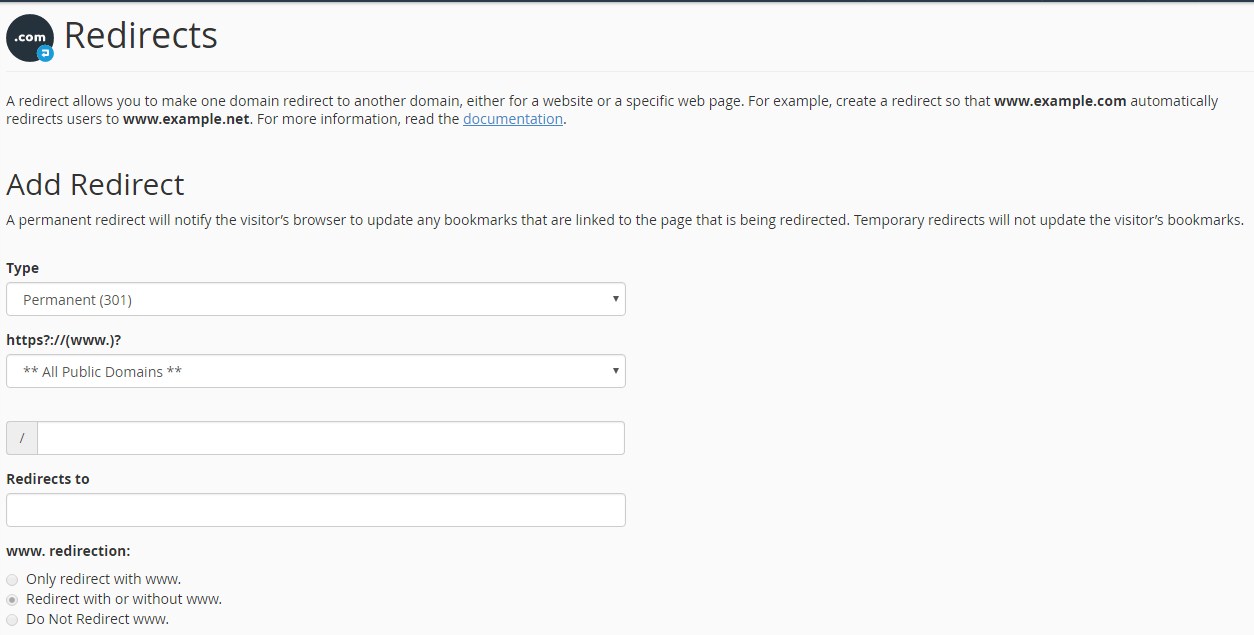Open the documentation link

coord(512,119)
